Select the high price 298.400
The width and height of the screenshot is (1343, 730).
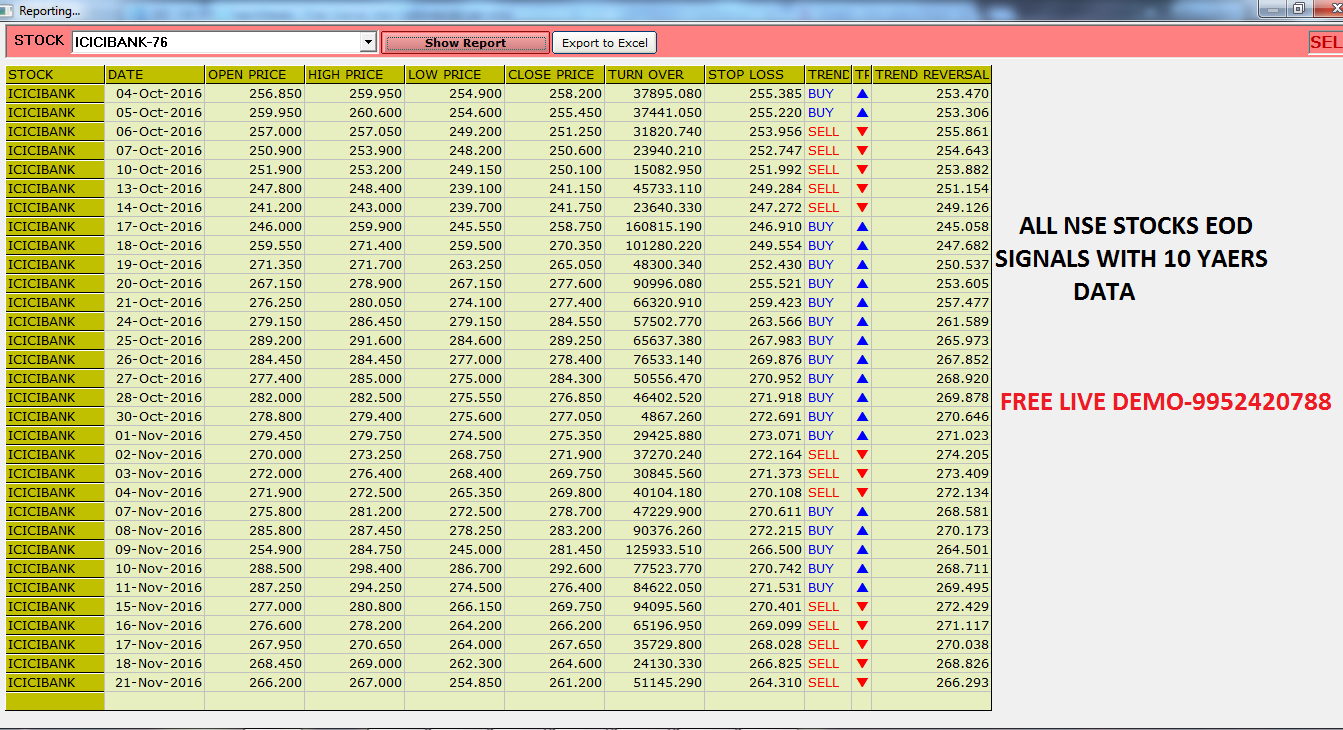(355, 569)
